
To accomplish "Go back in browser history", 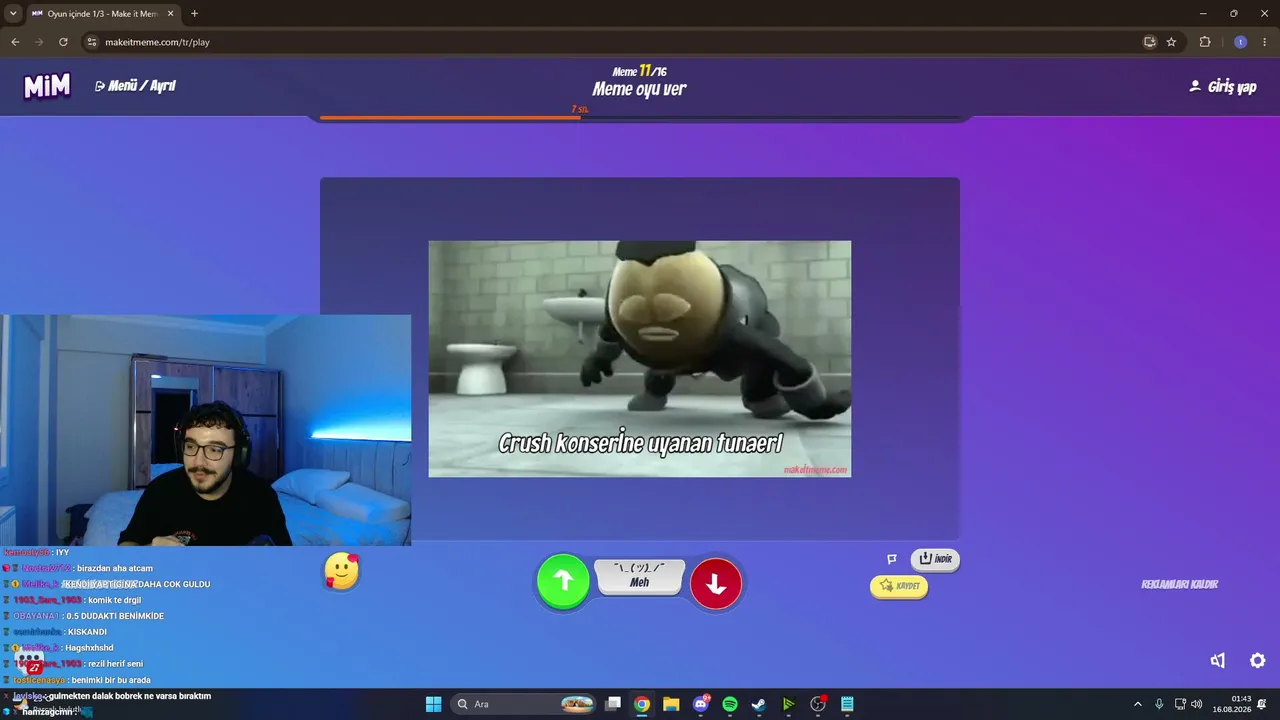I will click(15, 42).
